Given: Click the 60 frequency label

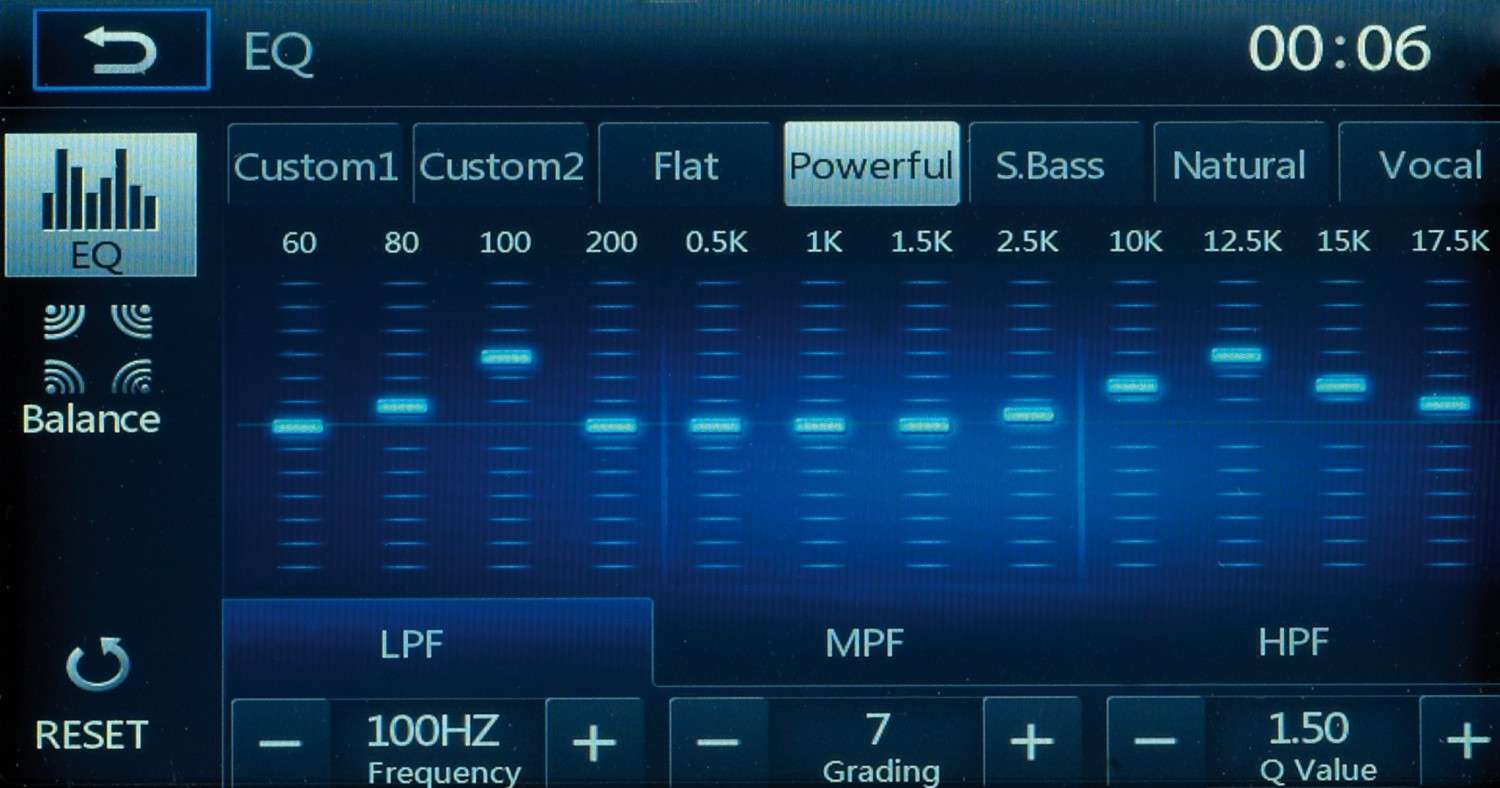Looking at the screenshot, I should coord(299,243).
